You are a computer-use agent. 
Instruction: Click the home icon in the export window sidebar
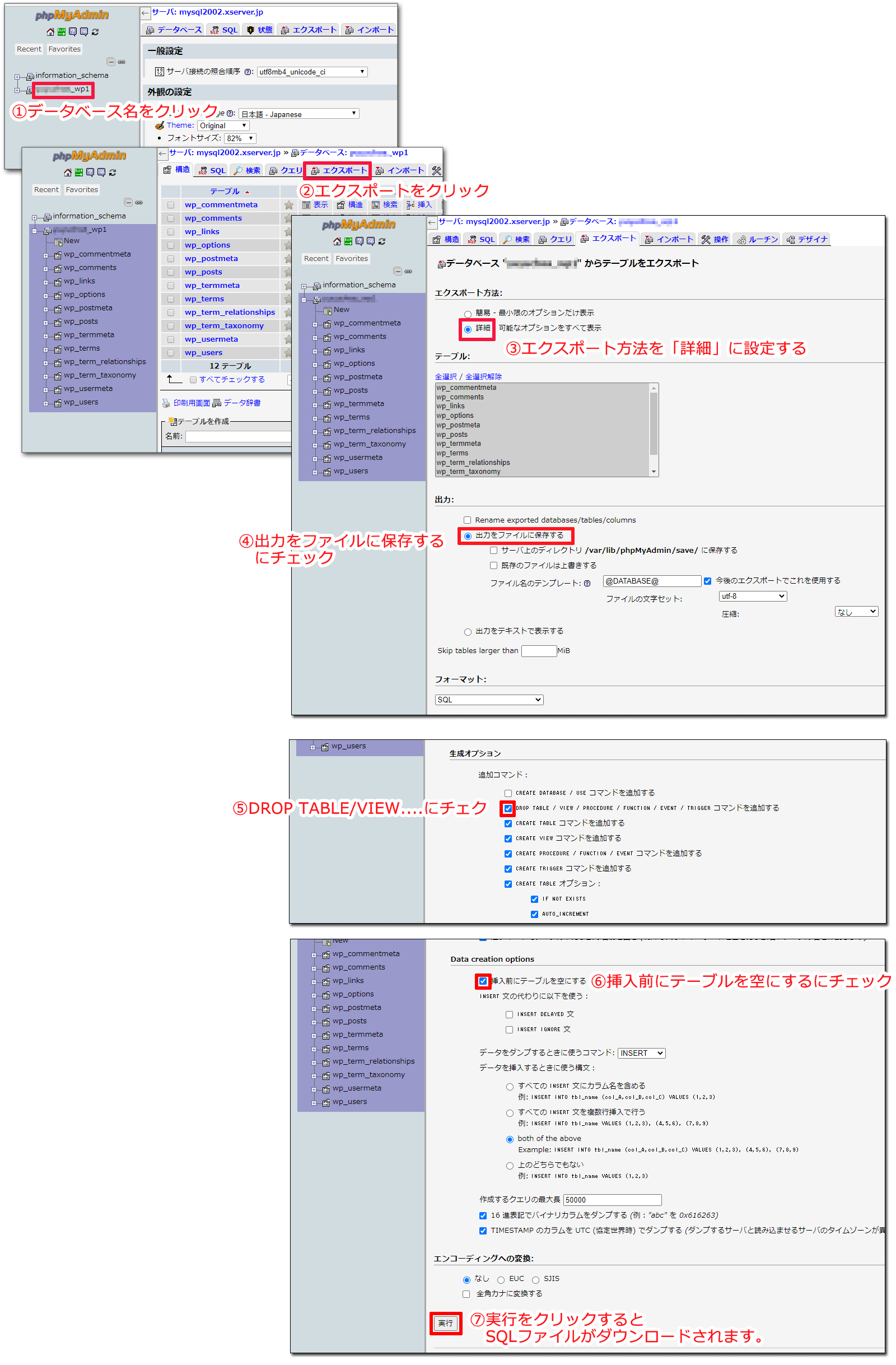[x=337, y=241]
